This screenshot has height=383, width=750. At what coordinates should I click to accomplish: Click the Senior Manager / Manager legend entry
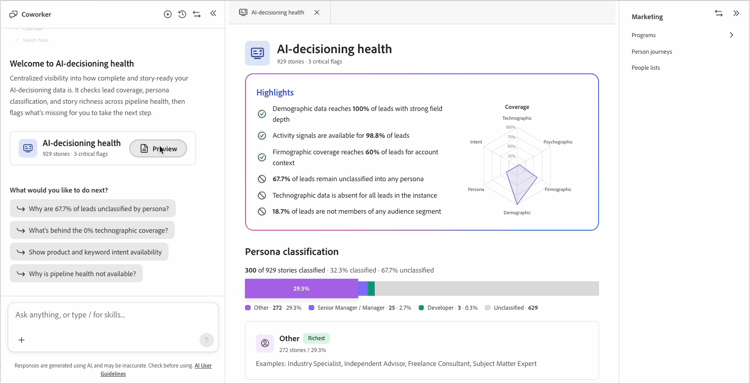tap(360, 308)
